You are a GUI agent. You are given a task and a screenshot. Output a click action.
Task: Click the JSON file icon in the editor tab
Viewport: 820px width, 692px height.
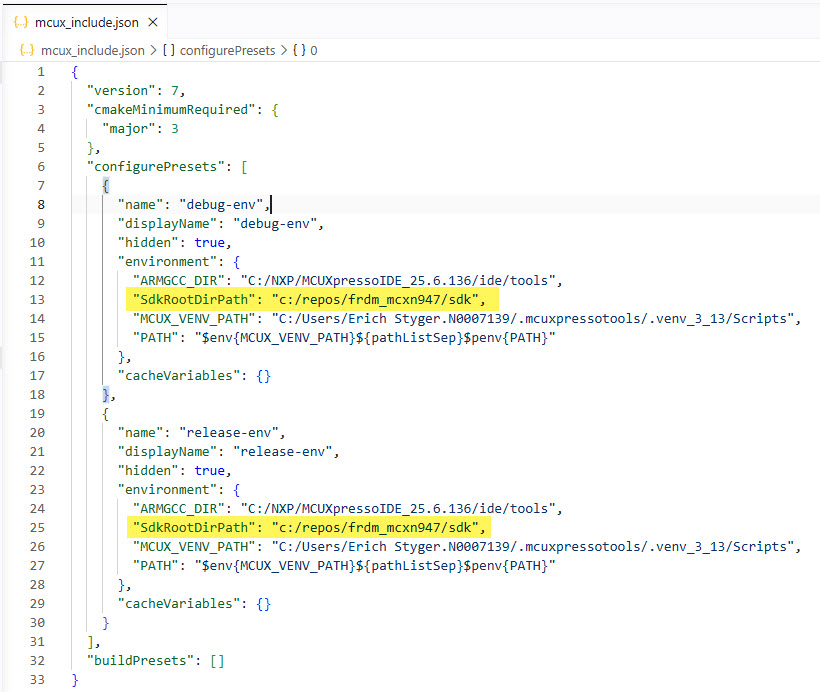[22, 21]
